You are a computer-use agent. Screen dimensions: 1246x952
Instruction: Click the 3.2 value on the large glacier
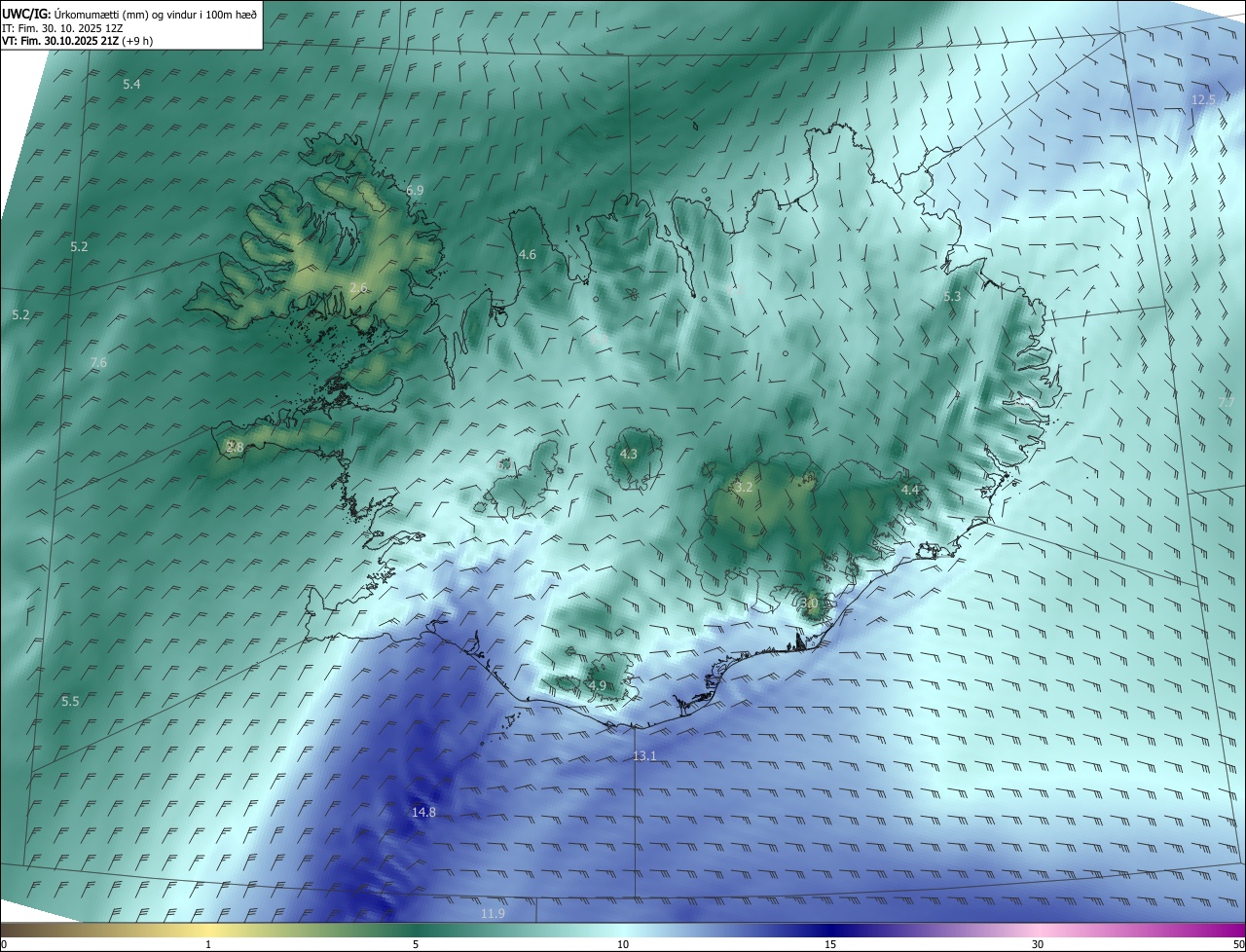tap(744, 487)
